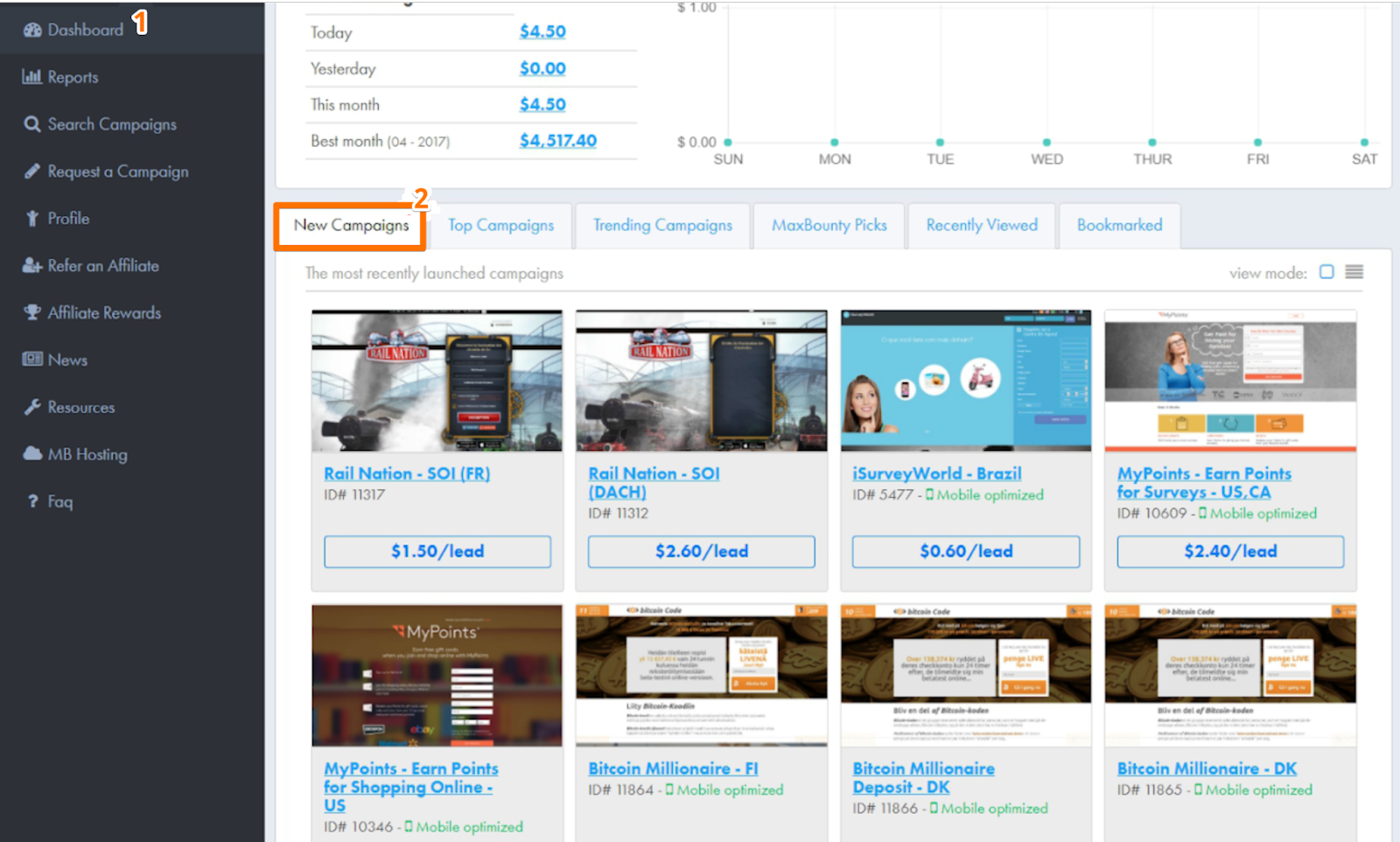
Task: Open the Bookmarked tab
Action: 1119,226
